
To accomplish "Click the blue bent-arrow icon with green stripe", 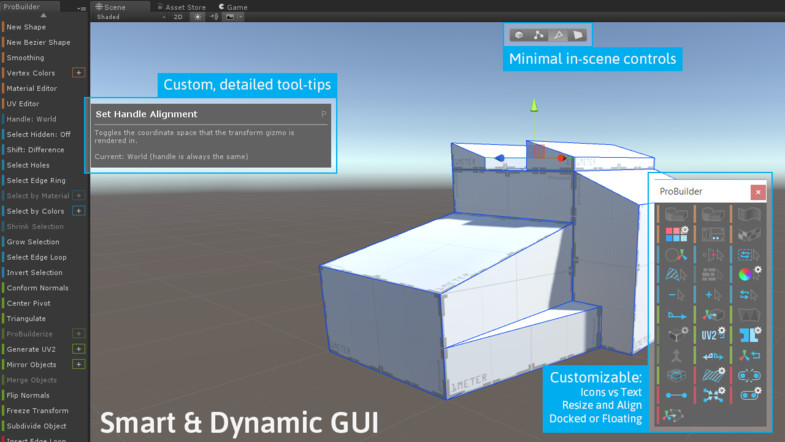I will (x=676, y=315).
